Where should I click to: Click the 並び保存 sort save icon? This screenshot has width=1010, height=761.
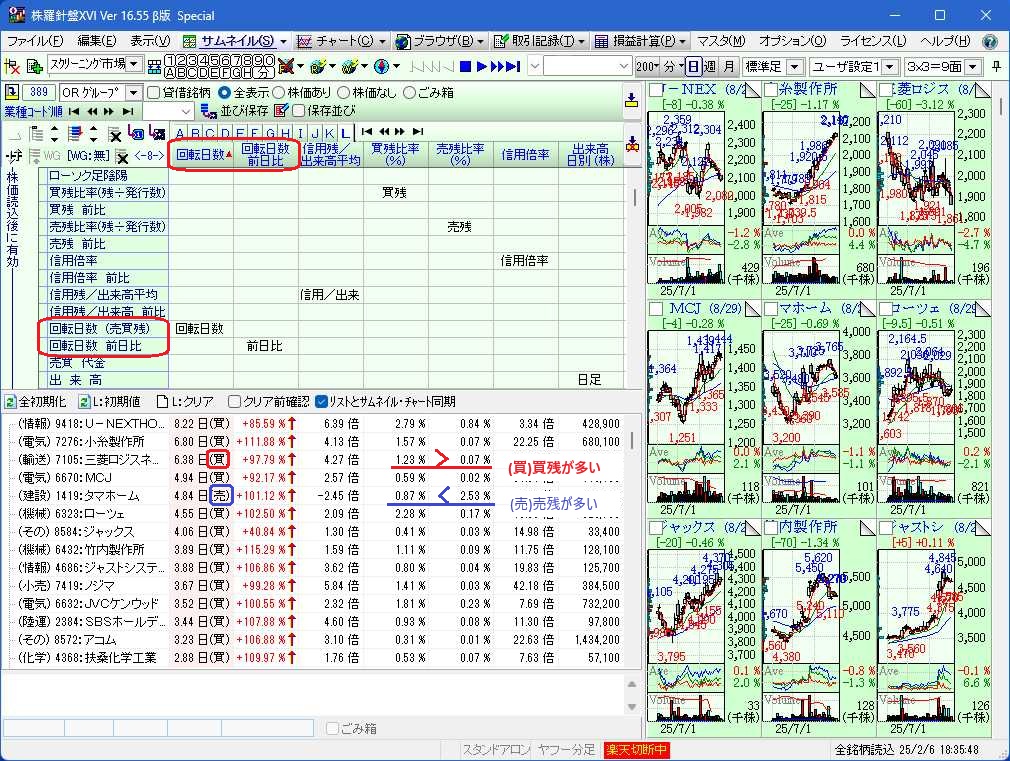(x=207, y=111)
